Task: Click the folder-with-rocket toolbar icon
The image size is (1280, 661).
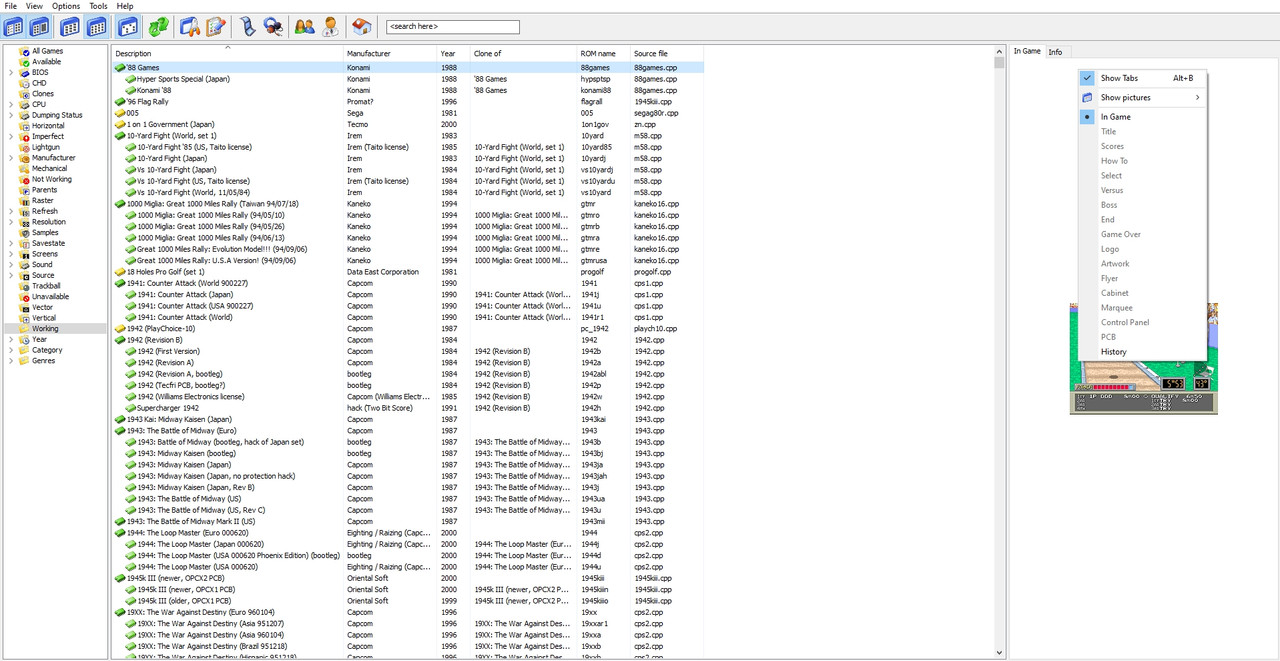Action: [190, 27]
